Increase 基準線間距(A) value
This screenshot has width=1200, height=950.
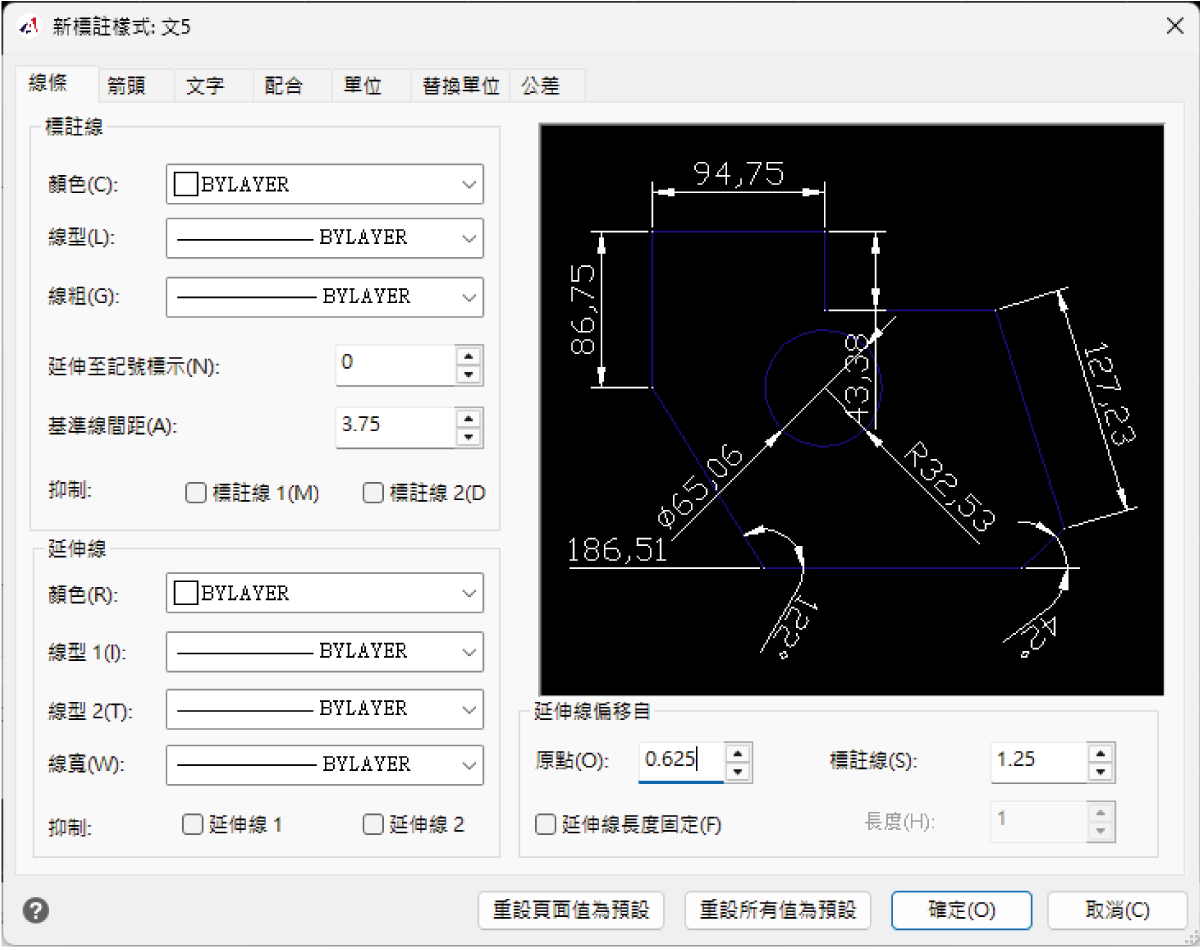(x=468, y=417)
